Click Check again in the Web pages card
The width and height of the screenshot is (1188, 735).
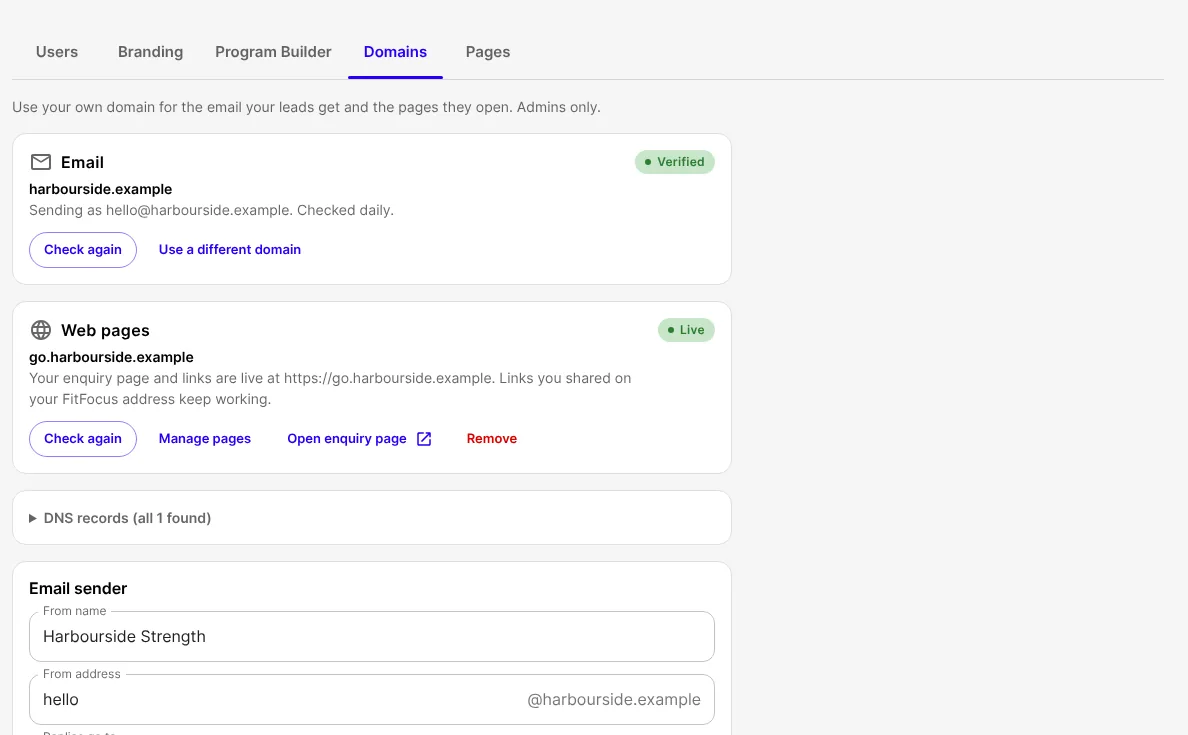(x=83, y=439)
